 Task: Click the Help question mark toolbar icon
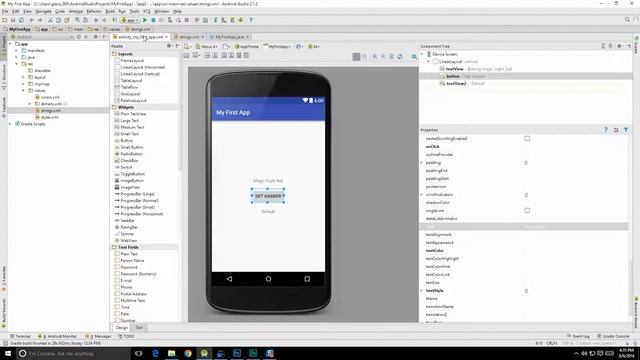pyautogui.click(x=251, y=20)
